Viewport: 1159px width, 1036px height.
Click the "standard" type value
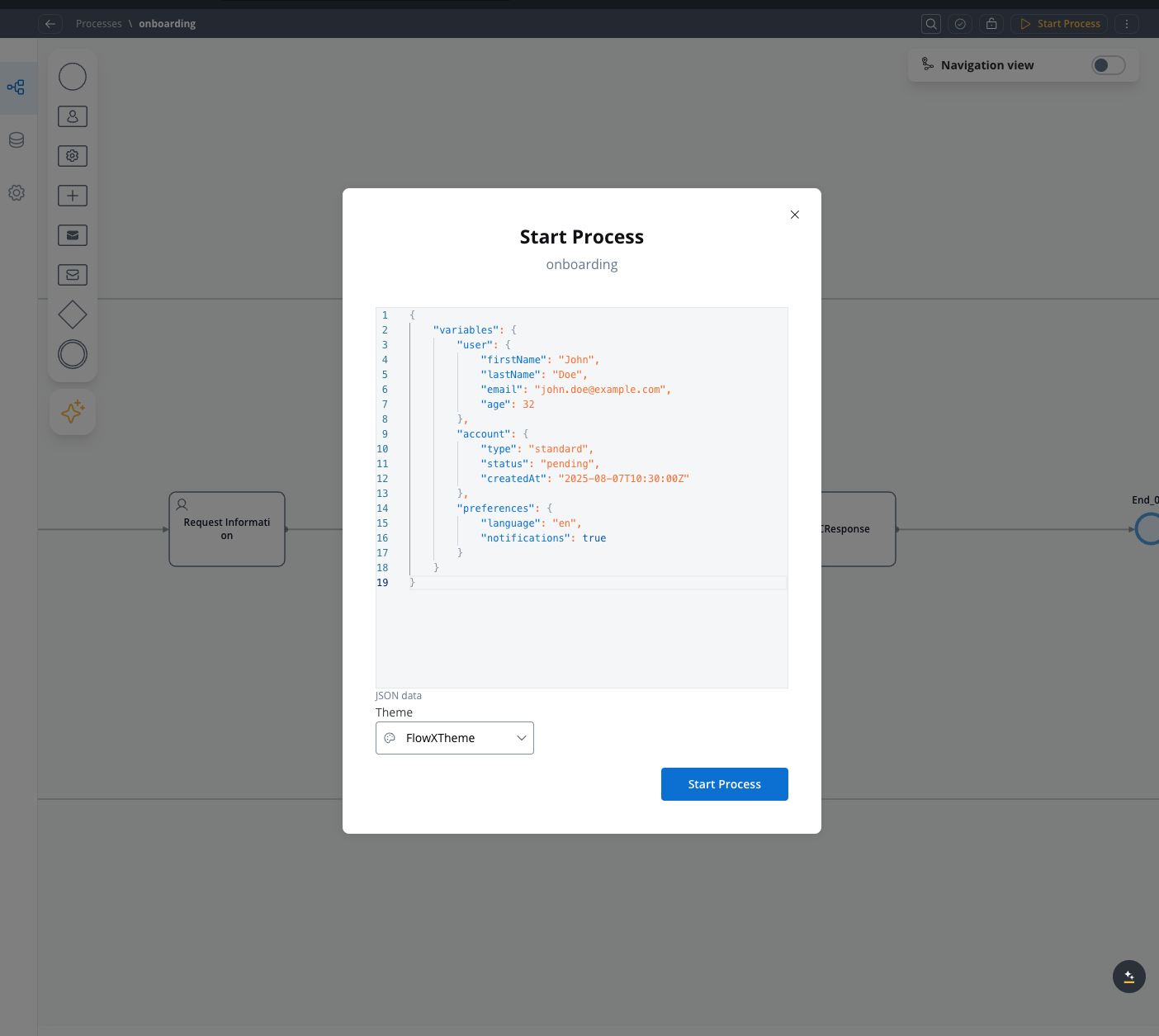click(x=558, y=449)
